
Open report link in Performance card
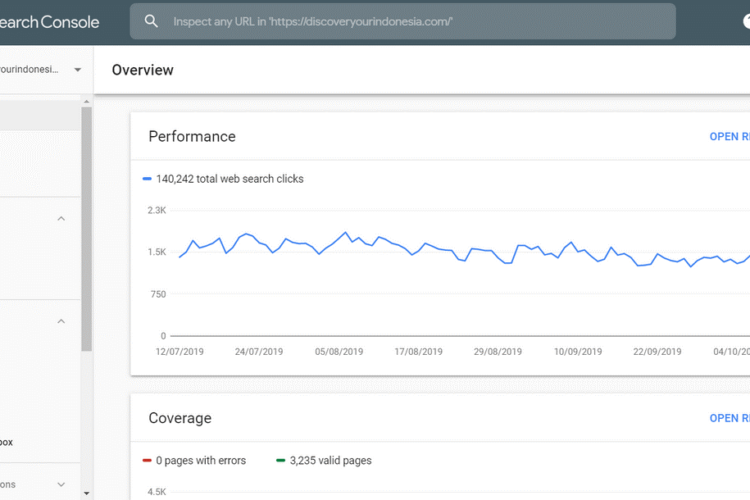pyautogui.click(x=729, y=137)
